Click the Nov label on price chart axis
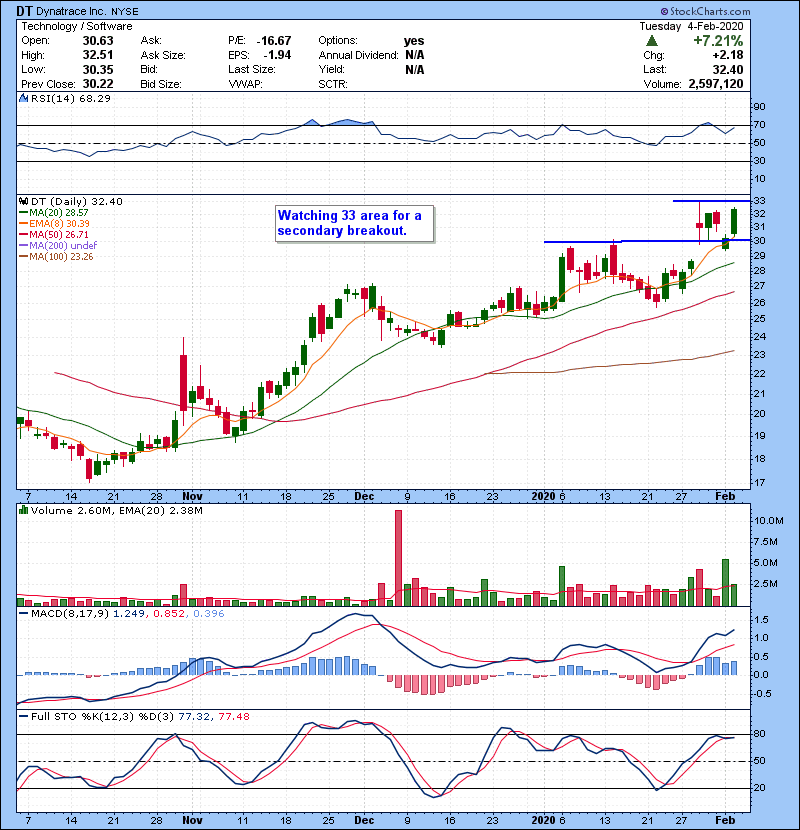This screenshot has width=800, height=830. 192,496
